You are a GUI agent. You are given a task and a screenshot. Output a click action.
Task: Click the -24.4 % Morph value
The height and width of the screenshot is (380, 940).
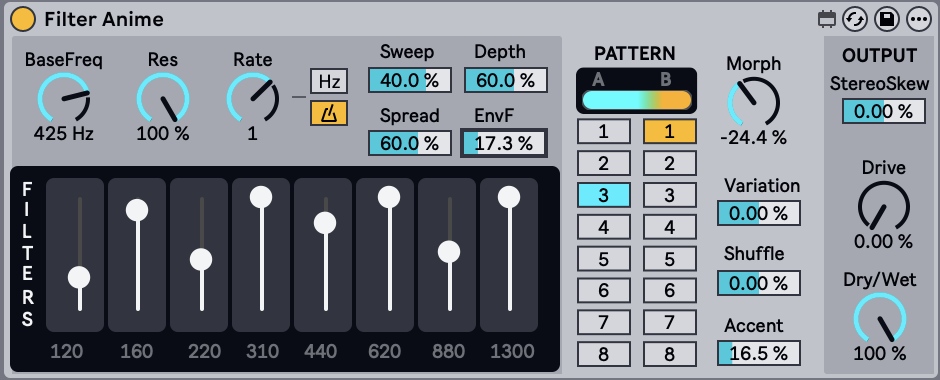click(754, 138)
